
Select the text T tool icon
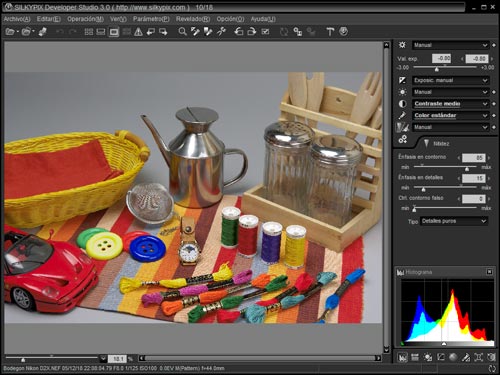coord(330,32)
